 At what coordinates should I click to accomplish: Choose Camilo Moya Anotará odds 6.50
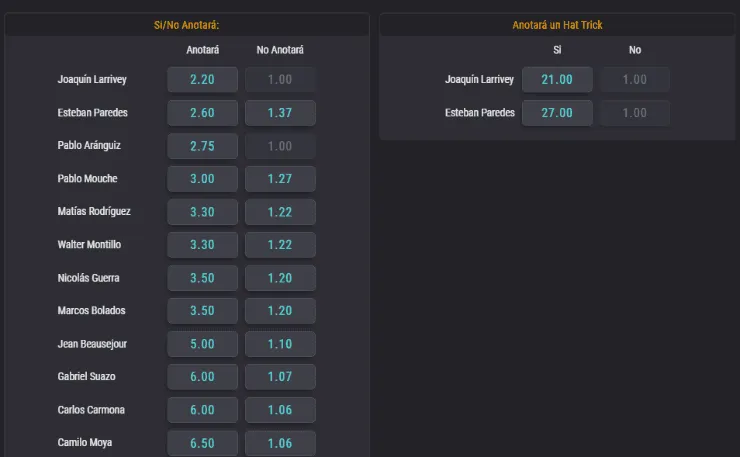[x=203, y=443]
